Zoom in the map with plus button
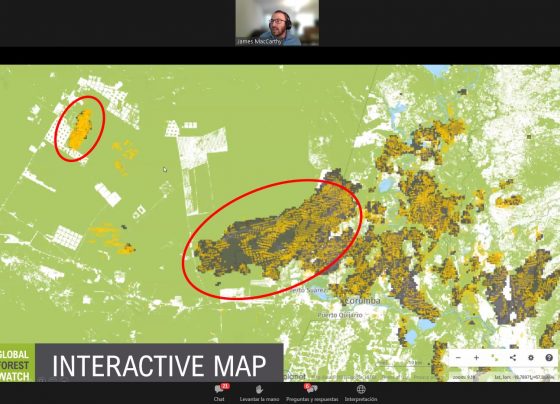The image size is (560, 404). 476,358
